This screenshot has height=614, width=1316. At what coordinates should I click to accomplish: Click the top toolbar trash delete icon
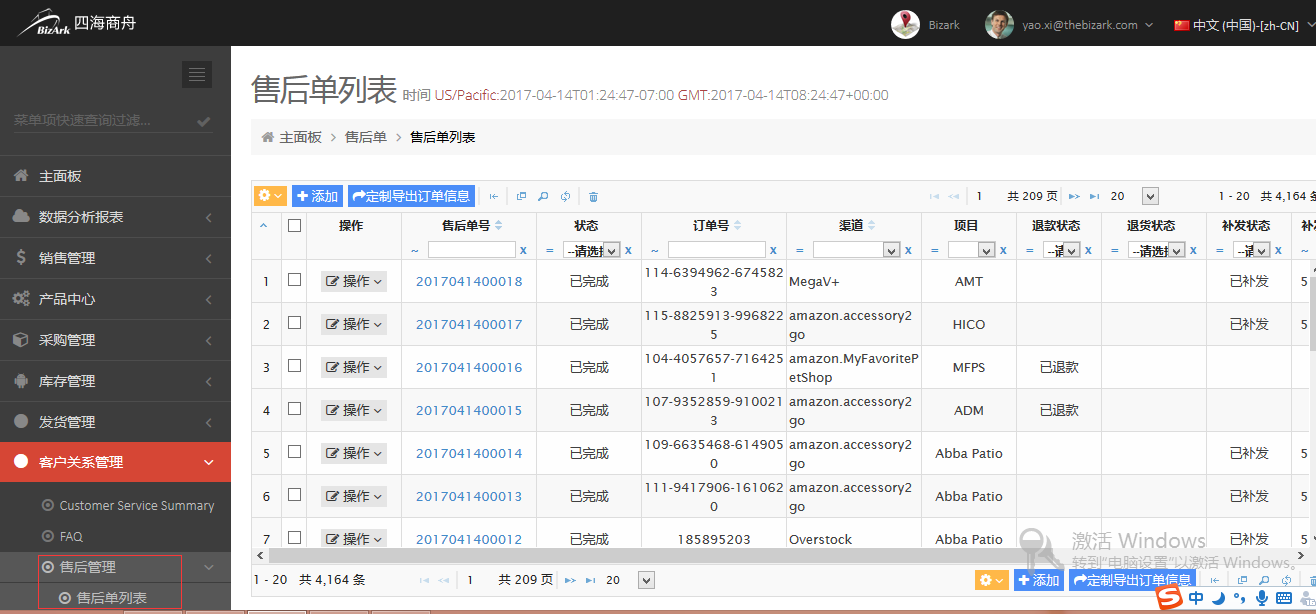[593, 197]
